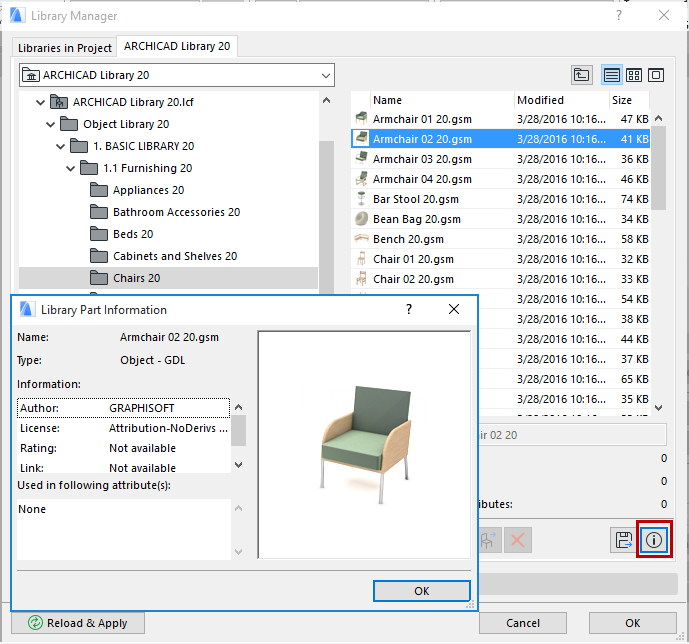This screenshot has height=644, width=689.
Task: Sort by the Size column header
Action: [x=629, y=100]
